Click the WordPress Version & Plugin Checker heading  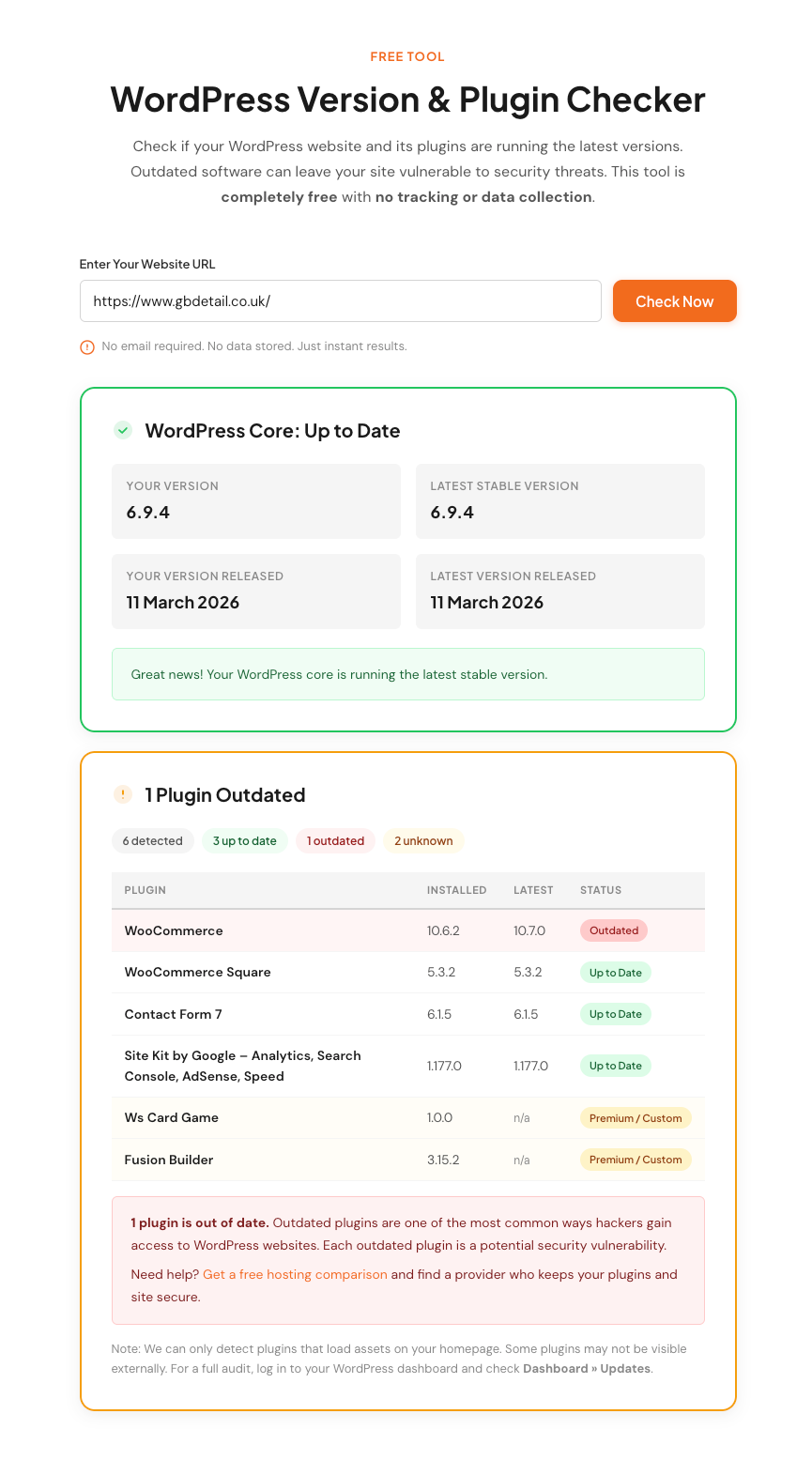click(x=407, y=99)
